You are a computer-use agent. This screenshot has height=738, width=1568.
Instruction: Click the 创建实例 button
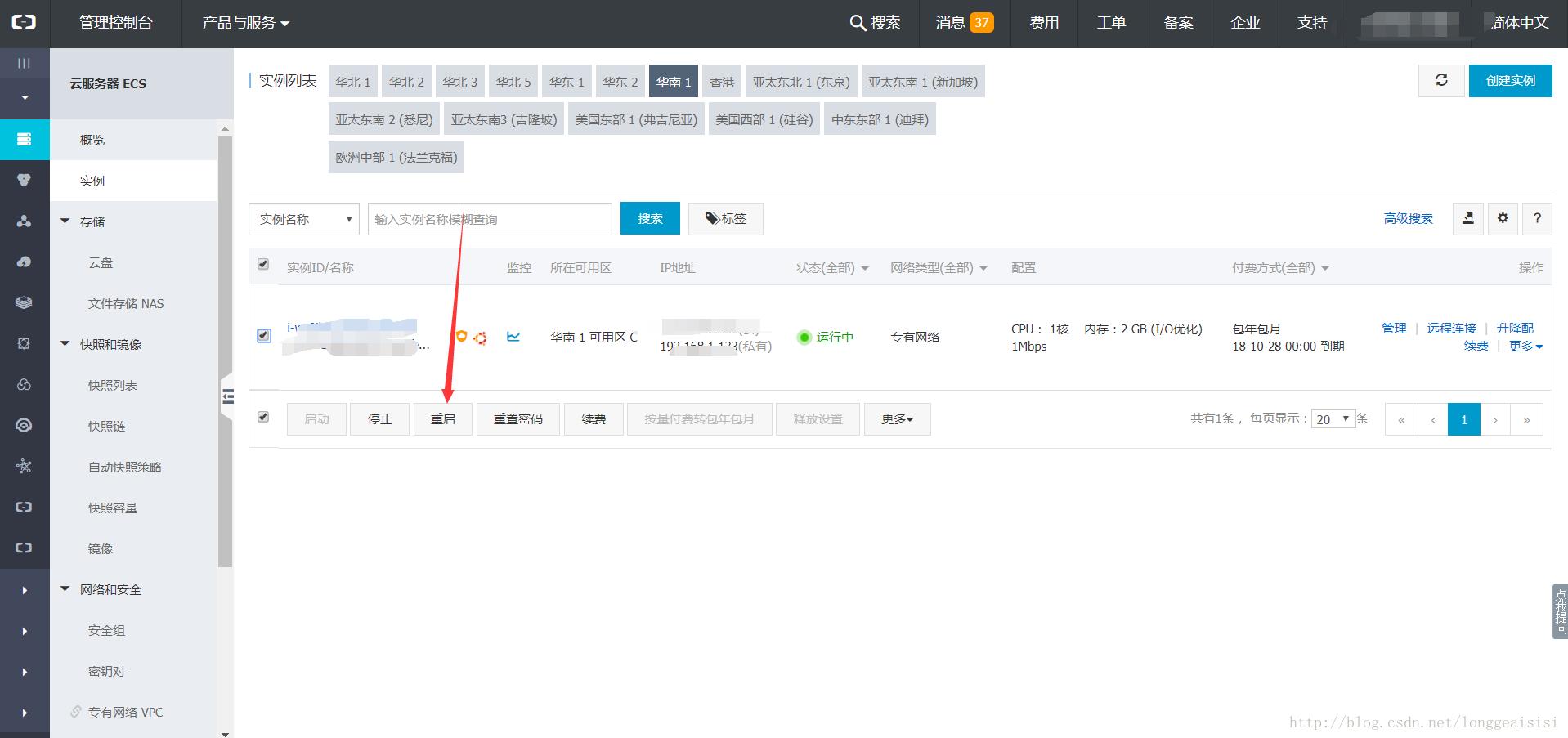coord(1510,80)
